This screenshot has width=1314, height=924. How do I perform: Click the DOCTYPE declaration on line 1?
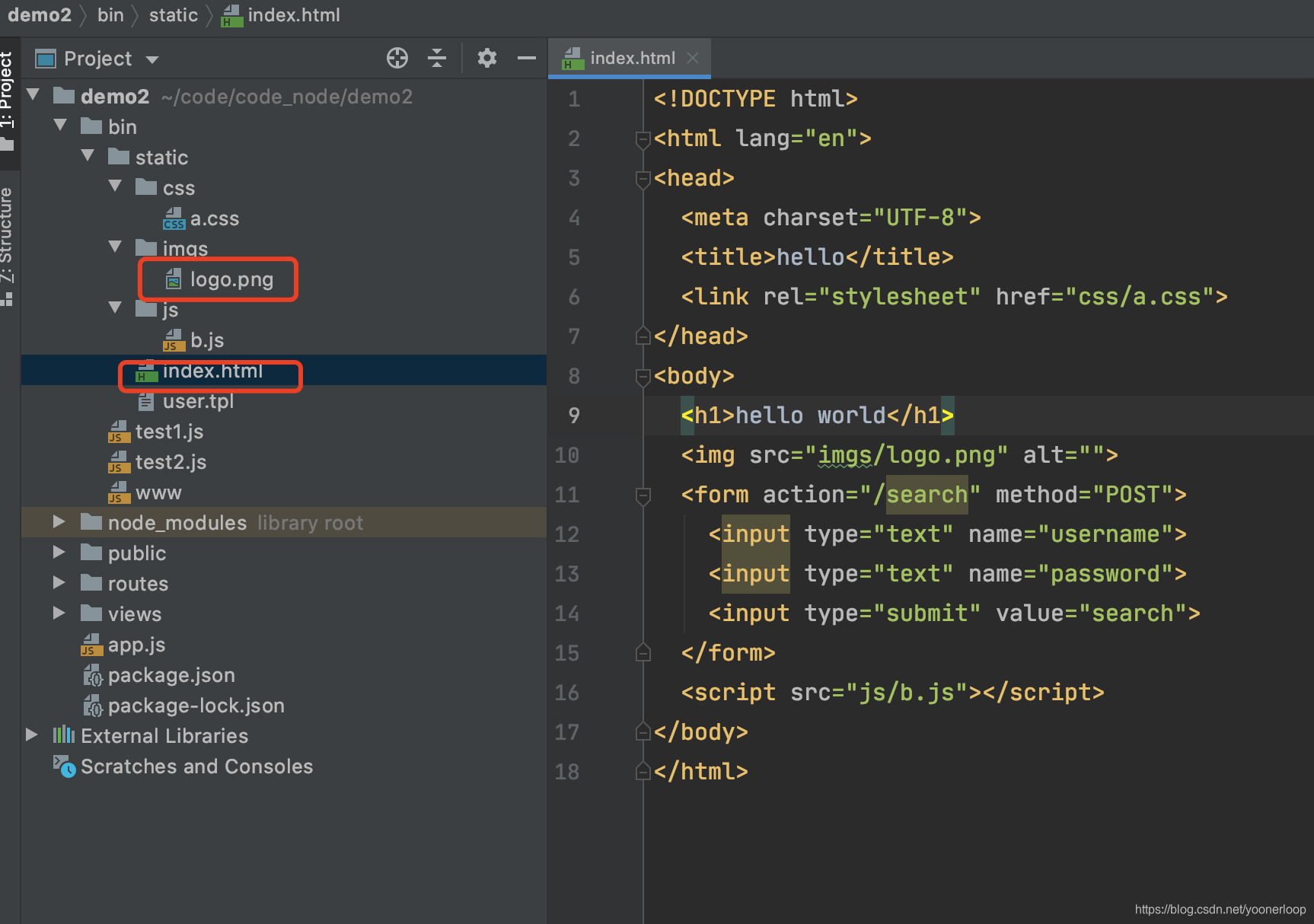click(755, 99)
